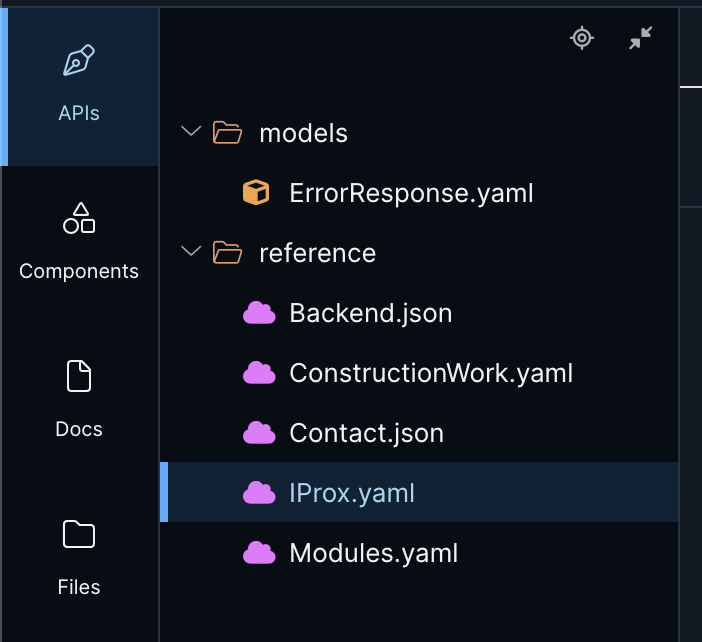Viewport: 702px width, 642px height.
Task: Click the models folder icon
Action: click(228, 133)
